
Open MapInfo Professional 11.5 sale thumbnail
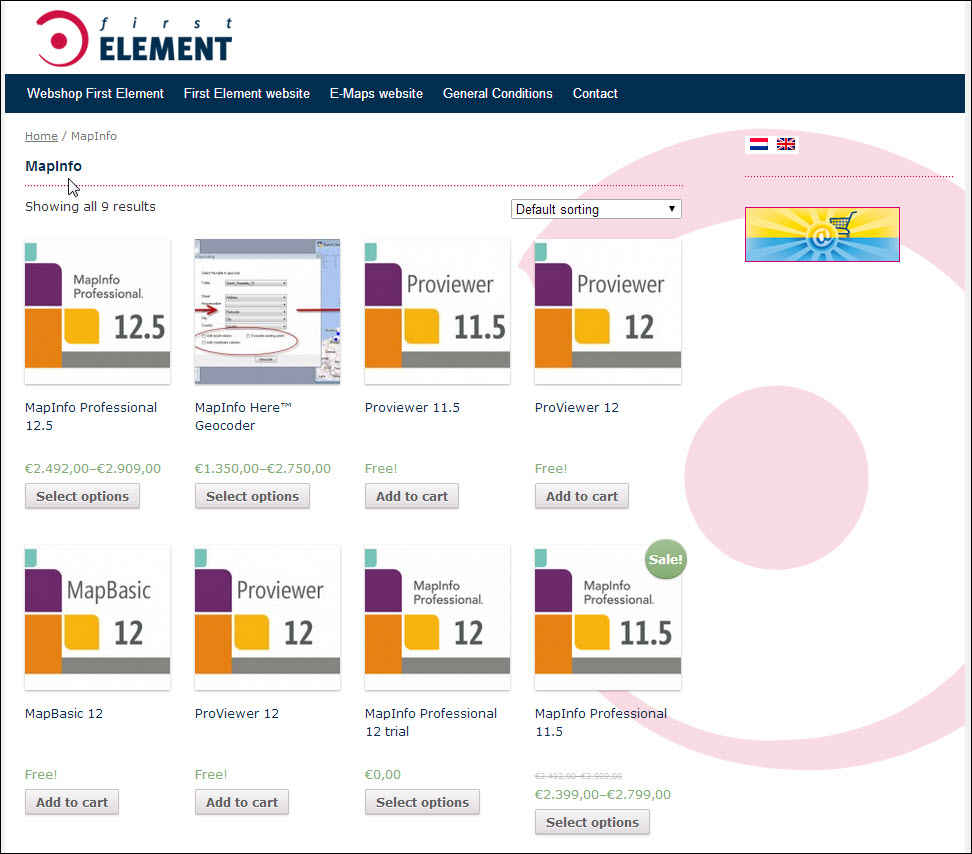pyautogui.click(x=608, y=618)
